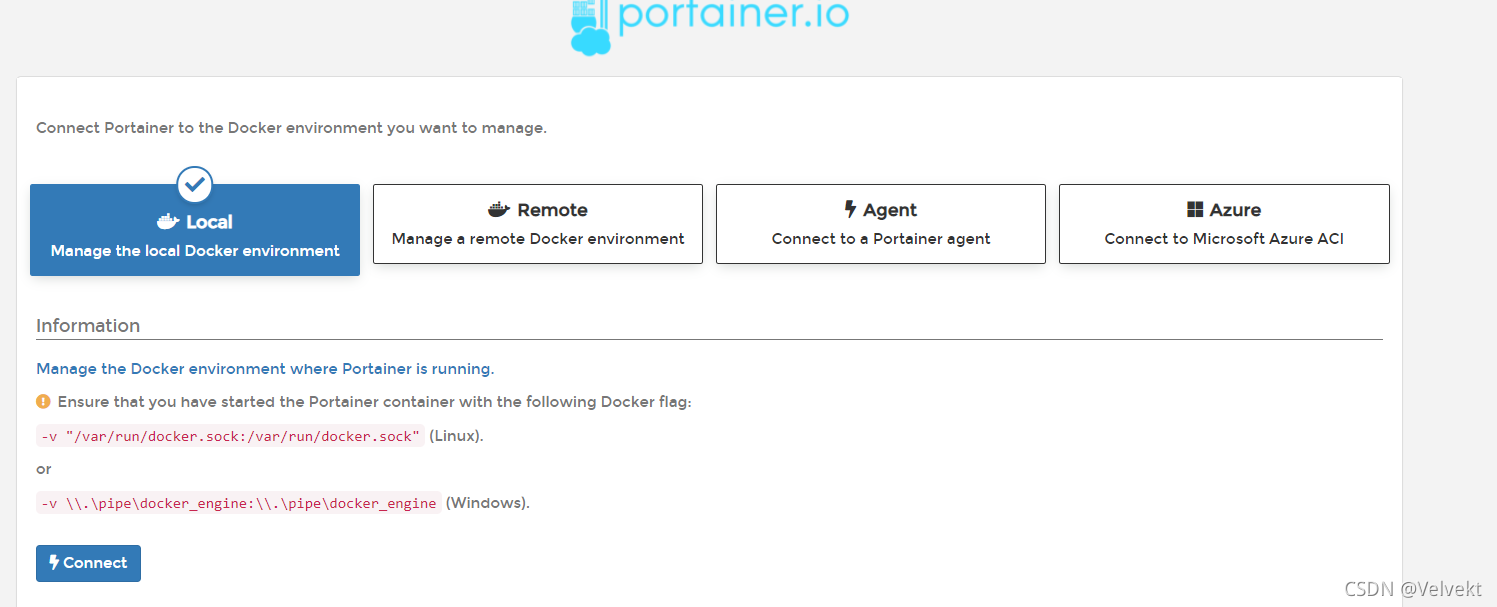This screenshot has width=1497, height=607.
Task: Click the checkmark badge above Local
Action: pos(195,184)
